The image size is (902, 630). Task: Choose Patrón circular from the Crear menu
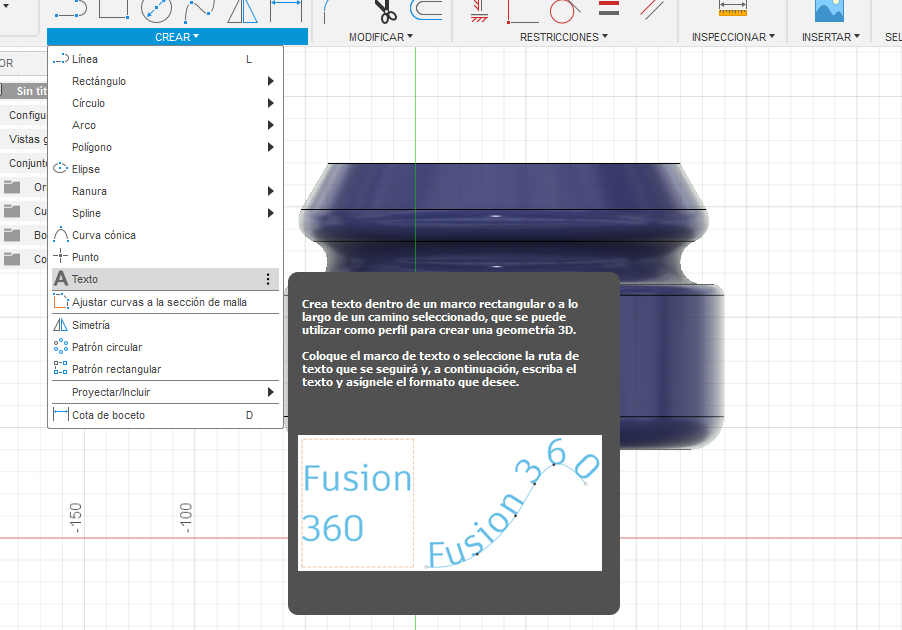[x=166, y=347]
